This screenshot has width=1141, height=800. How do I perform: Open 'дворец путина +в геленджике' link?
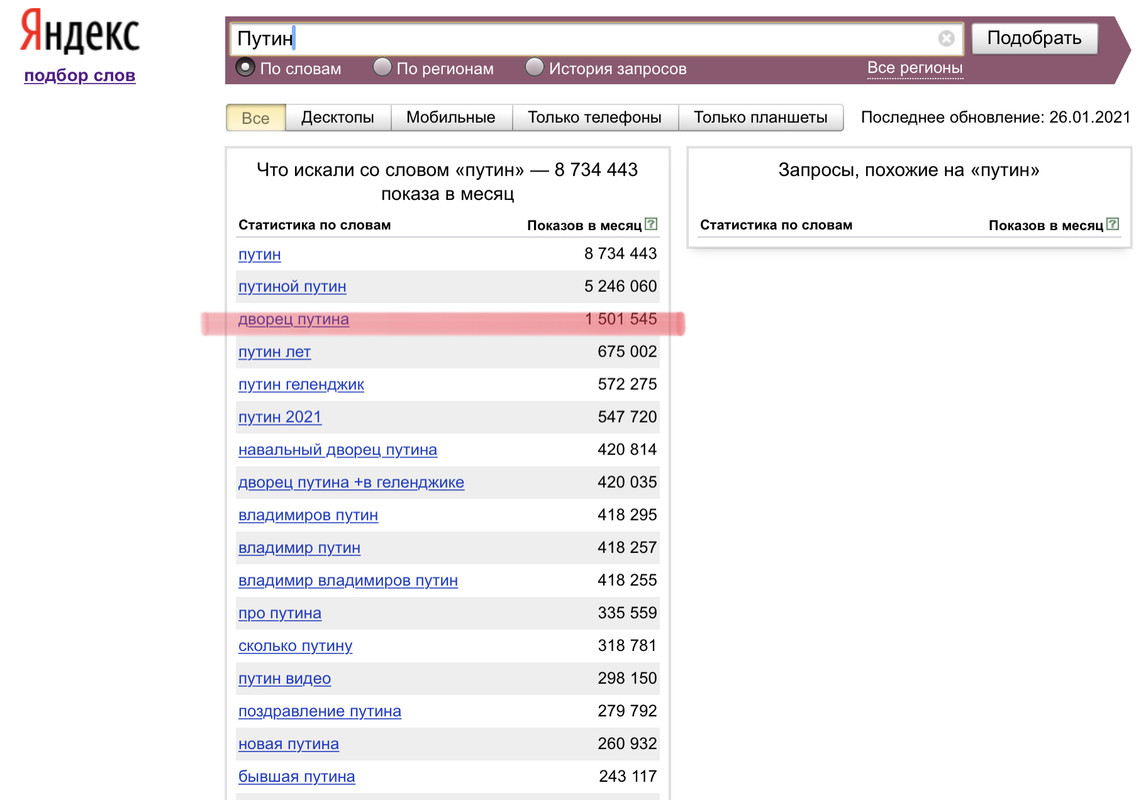[351, 483]
